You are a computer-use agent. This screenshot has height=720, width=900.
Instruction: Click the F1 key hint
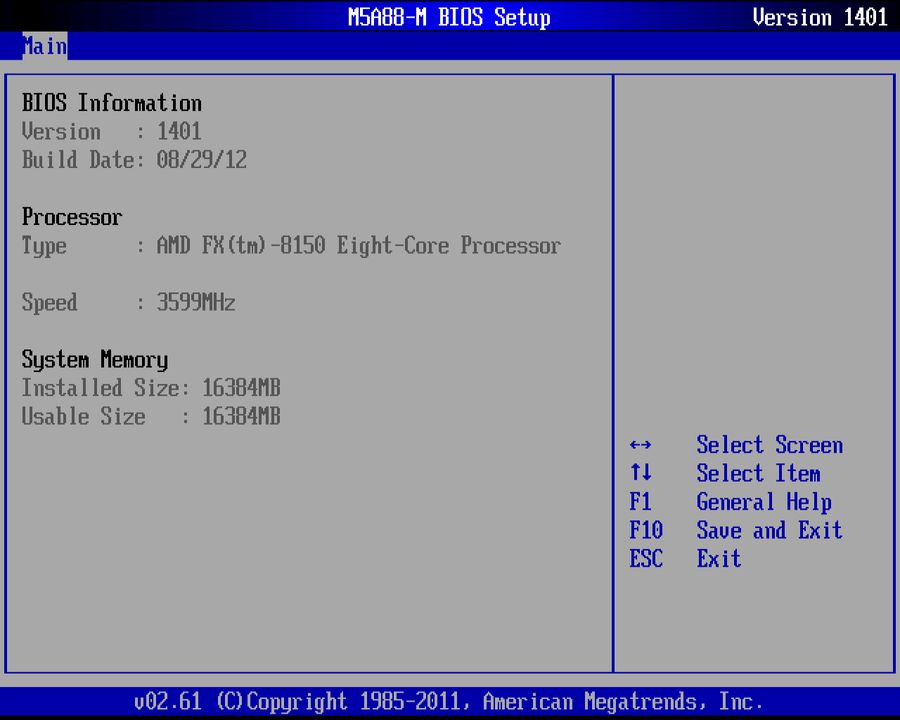pos(640,501)
